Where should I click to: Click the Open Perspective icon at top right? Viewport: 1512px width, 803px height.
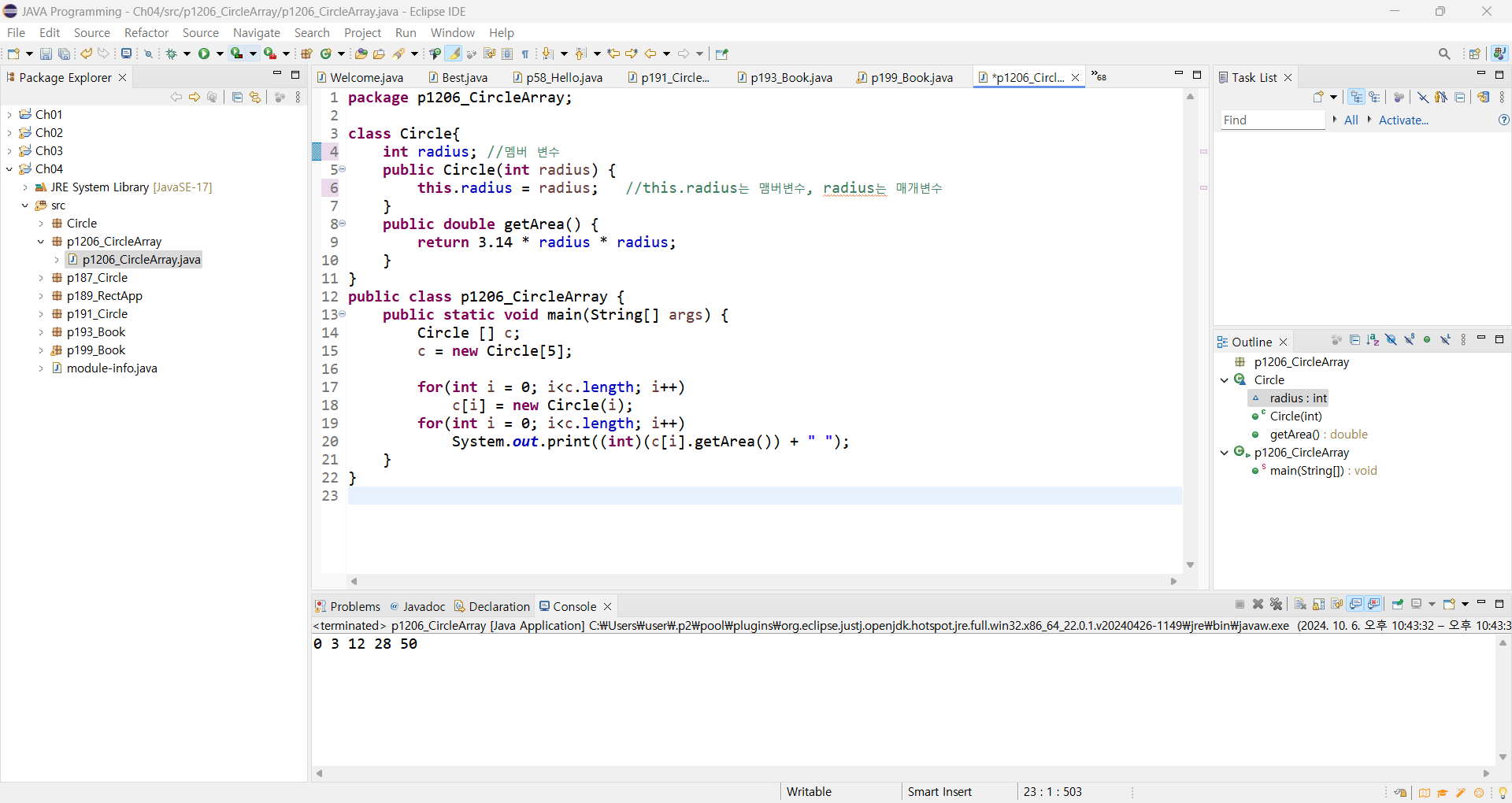(x=1475, y=54)
